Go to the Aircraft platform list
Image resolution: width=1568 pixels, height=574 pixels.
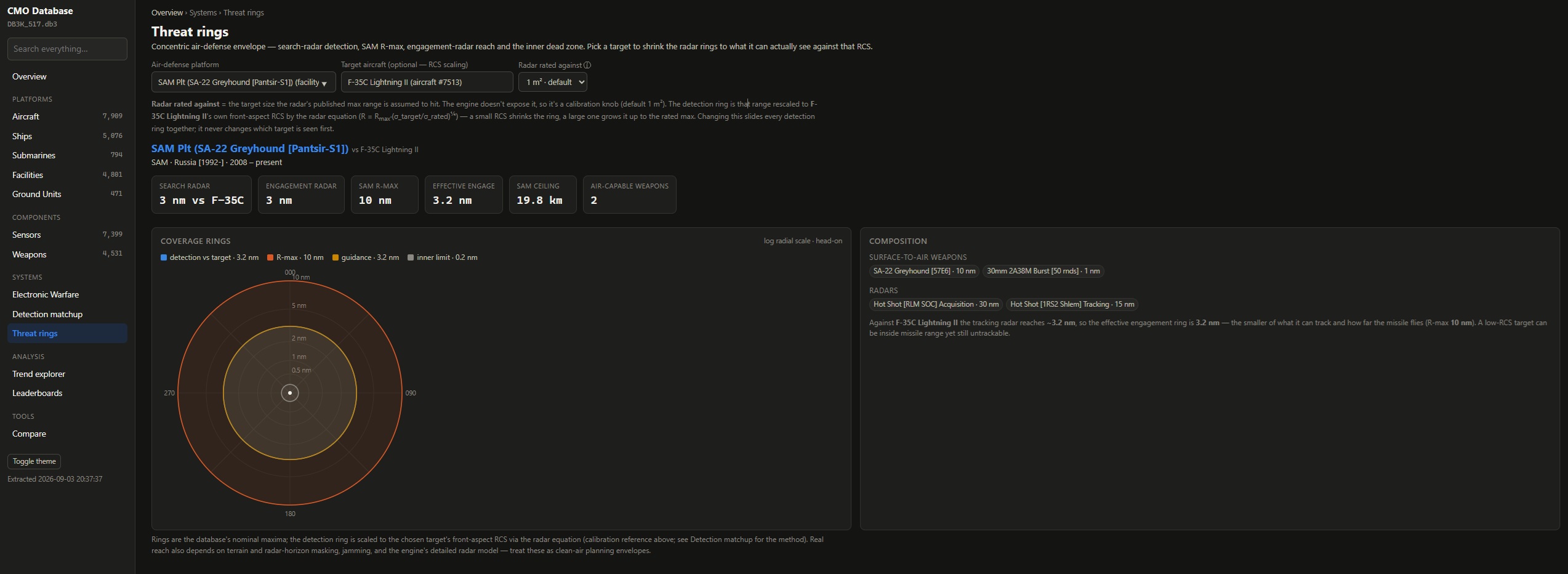(x=67, y=116)
